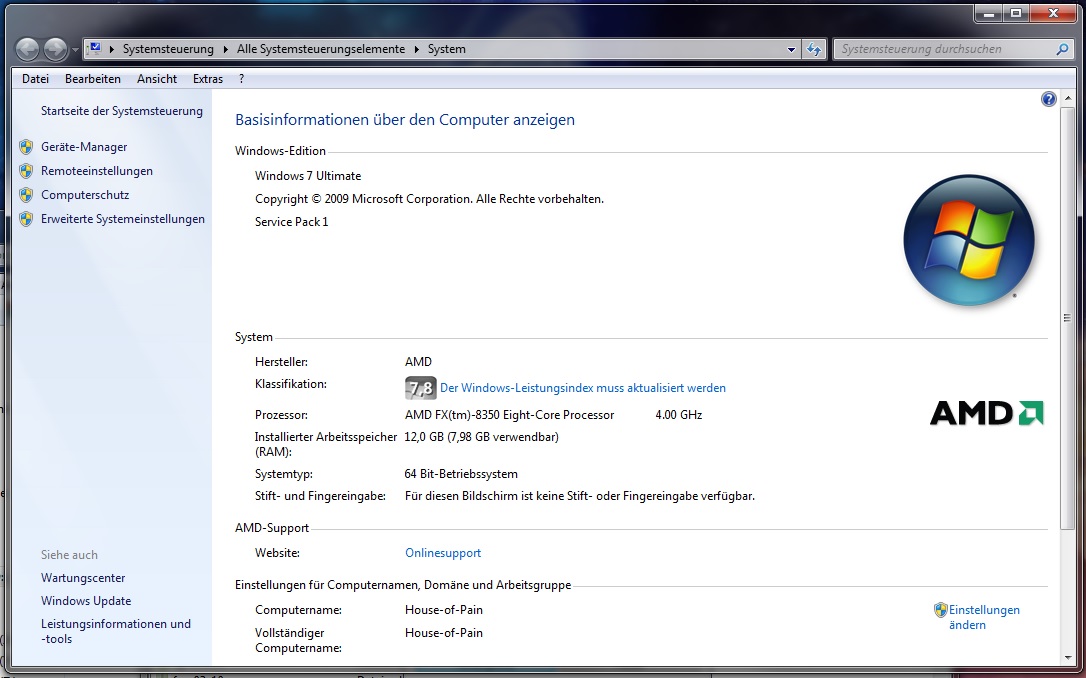Open the Ansicht menu
Image resolution: width=1086 pixels, height=678 pixels.
click(157, 79)
